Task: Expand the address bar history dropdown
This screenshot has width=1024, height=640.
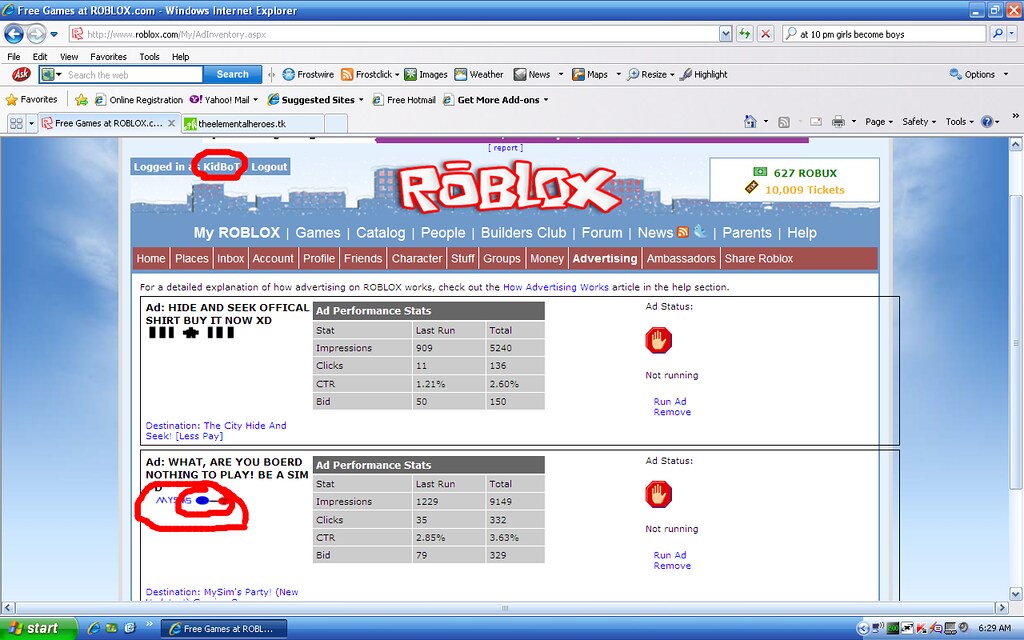Action: [726, 33]
